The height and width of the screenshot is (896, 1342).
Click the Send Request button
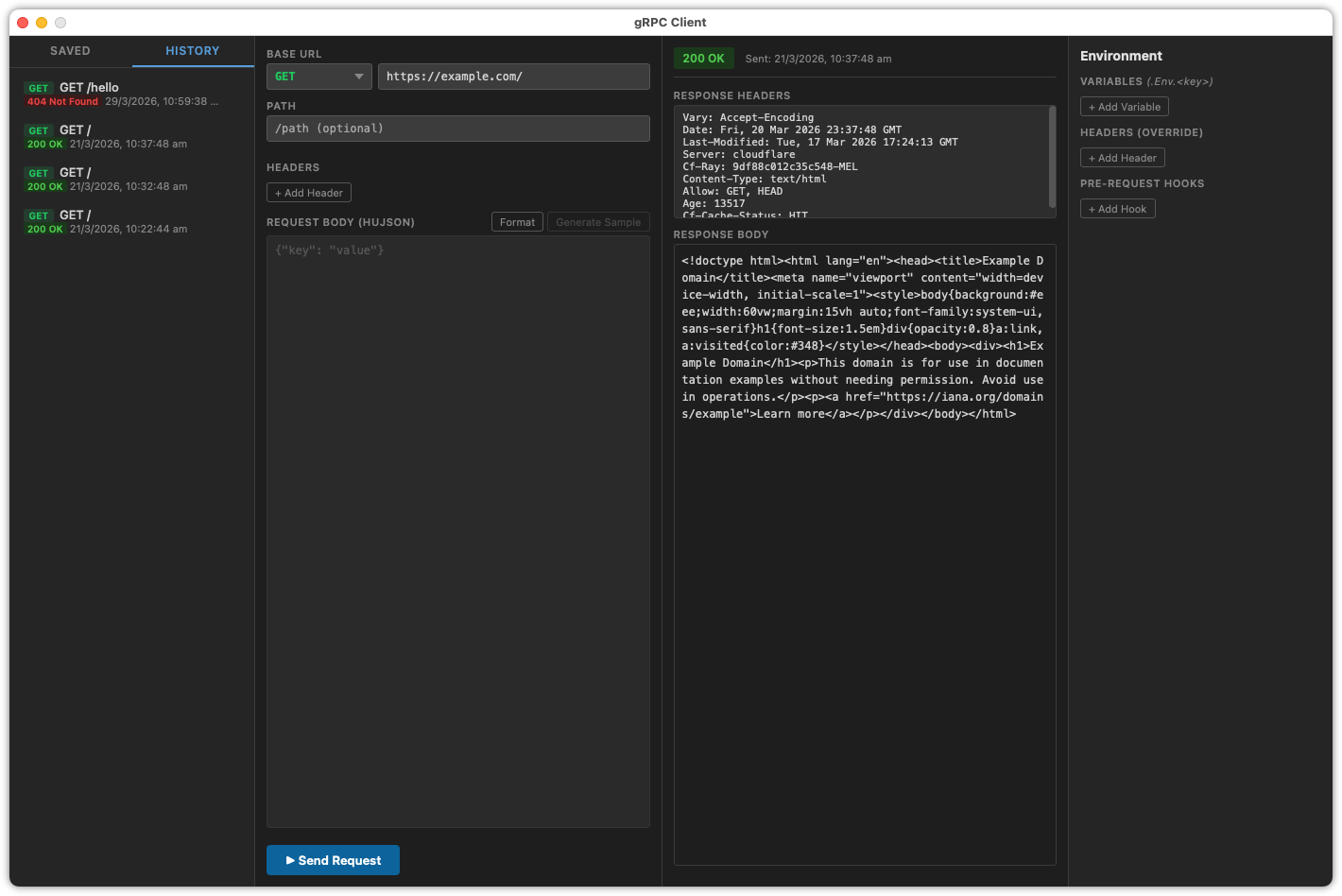click(333, 860)
